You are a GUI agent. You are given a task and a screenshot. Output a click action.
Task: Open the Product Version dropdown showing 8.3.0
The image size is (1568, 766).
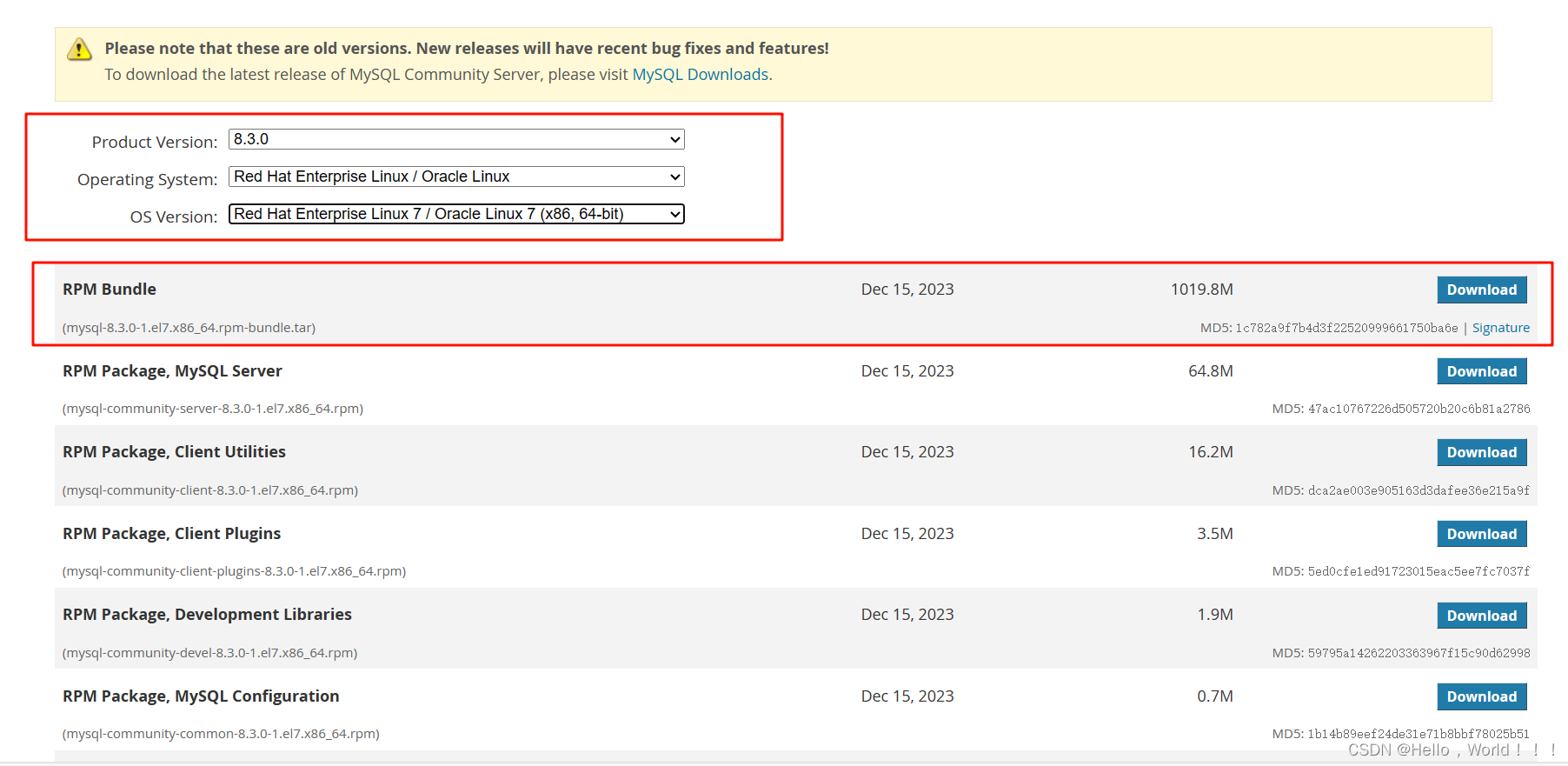click(456, 139)
